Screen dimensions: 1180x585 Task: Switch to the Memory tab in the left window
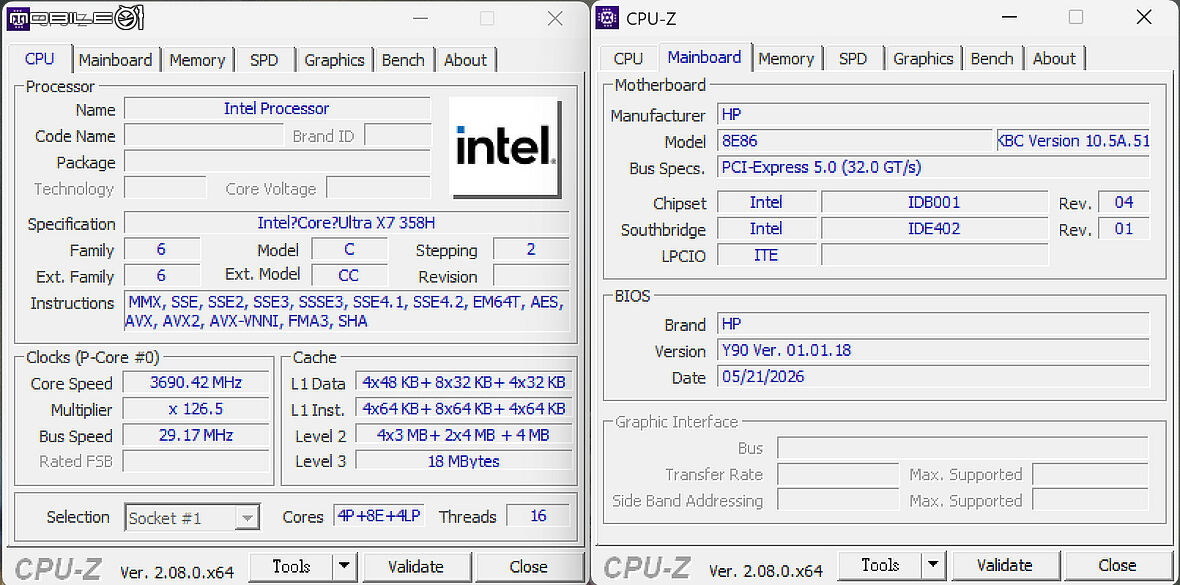(x=197, y=59)
